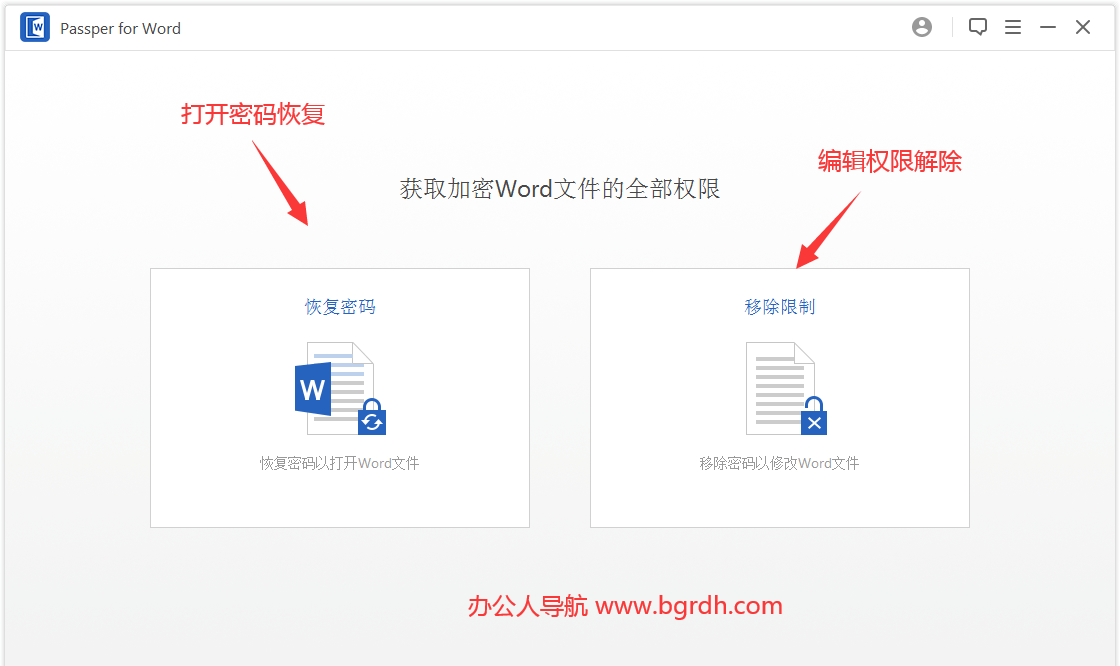Open the feedback speech-bubble icon
Image resolution: width=1120 pixels, height=666 pixels.
point(978,27)
